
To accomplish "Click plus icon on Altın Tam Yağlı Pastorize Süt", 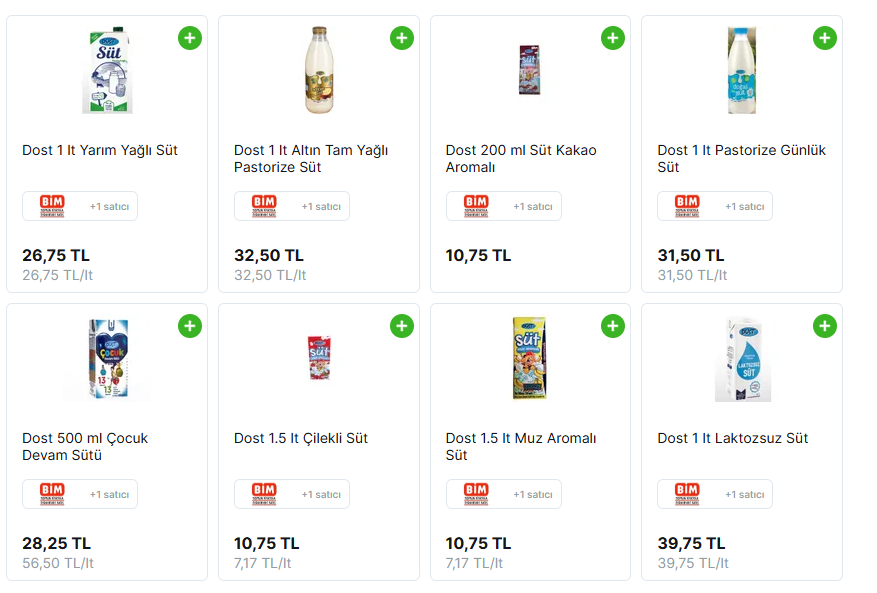I will click(401, 38).
